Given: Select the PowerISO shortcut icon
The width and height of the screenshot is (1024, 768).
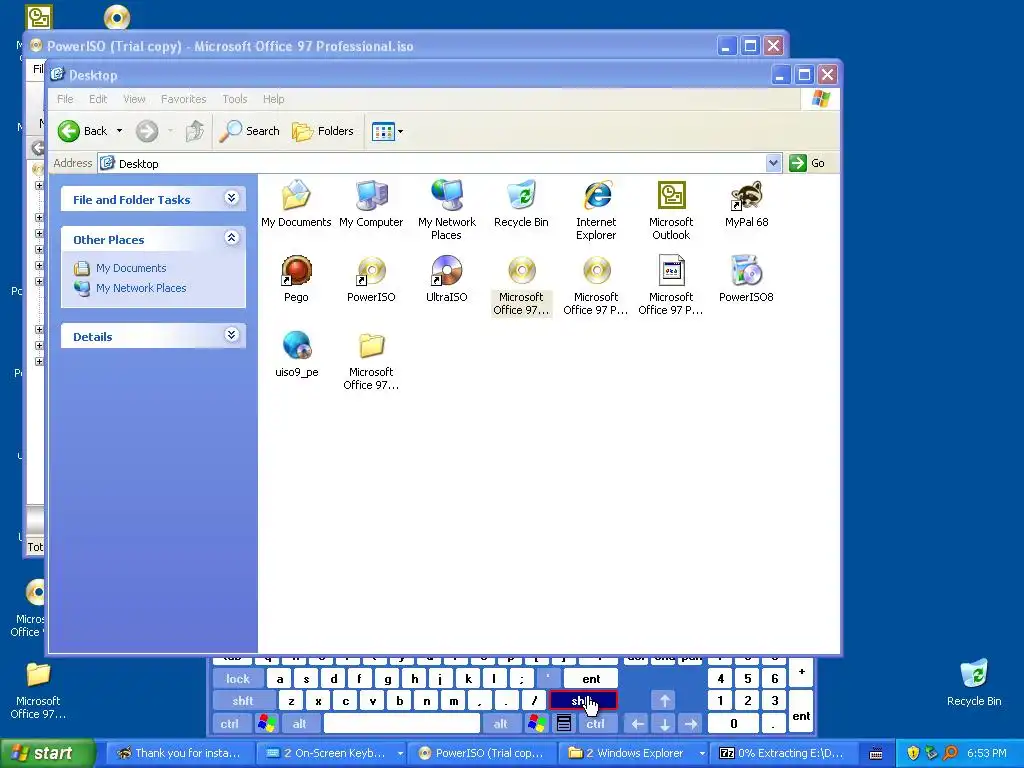Looking at the screenshot, I should click(x=371, y=278).
